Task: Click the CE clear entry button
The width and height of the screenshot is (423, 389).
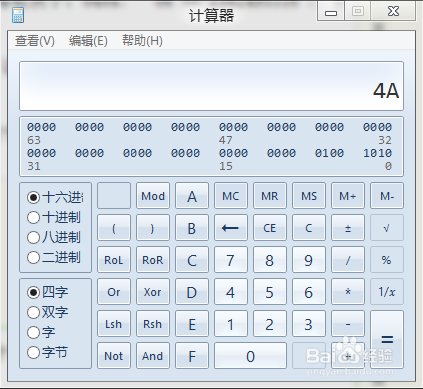Action: tap(270, 228)
